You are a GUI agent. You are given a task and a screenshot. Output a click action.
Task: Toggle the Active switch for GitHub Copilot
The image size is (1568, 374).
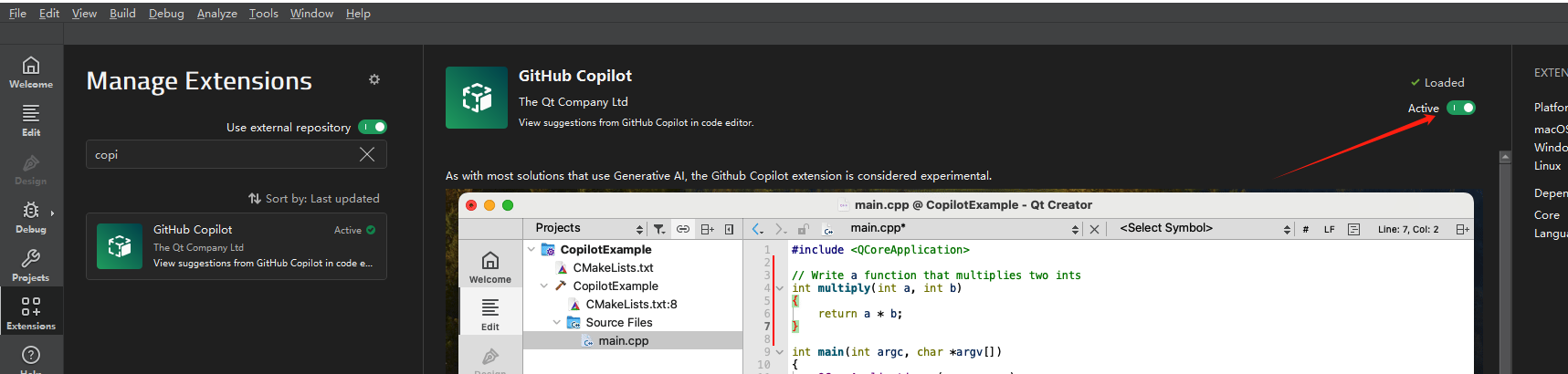(1461, 108)
